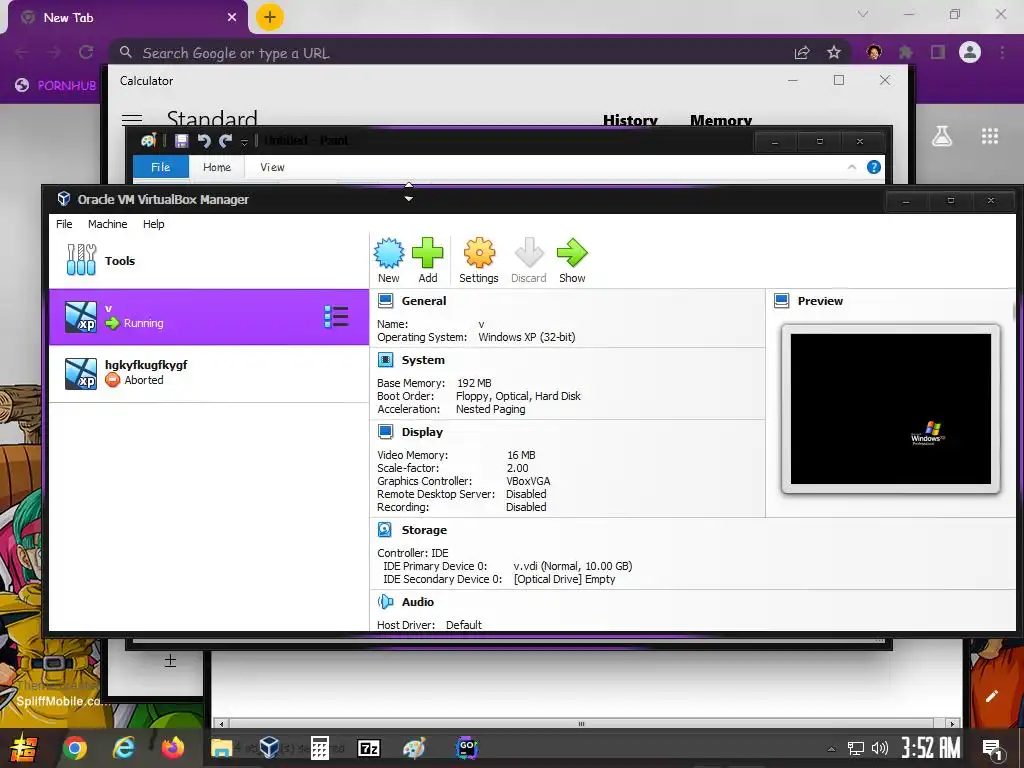Click the Paint help question mark icon
Screen dimensions: 1024x768
tap(874, 167)
